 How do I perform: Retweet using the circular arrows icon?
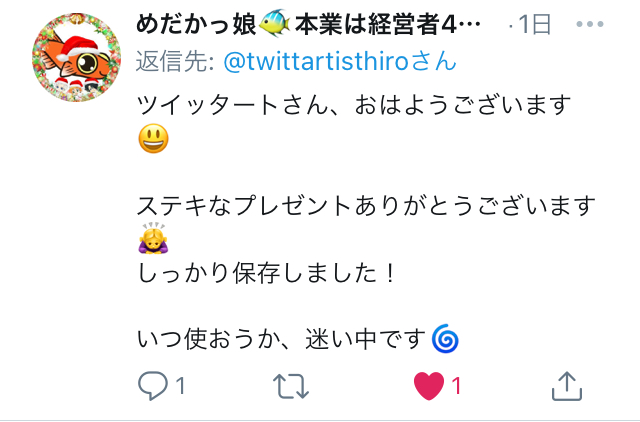click(291, 386)
